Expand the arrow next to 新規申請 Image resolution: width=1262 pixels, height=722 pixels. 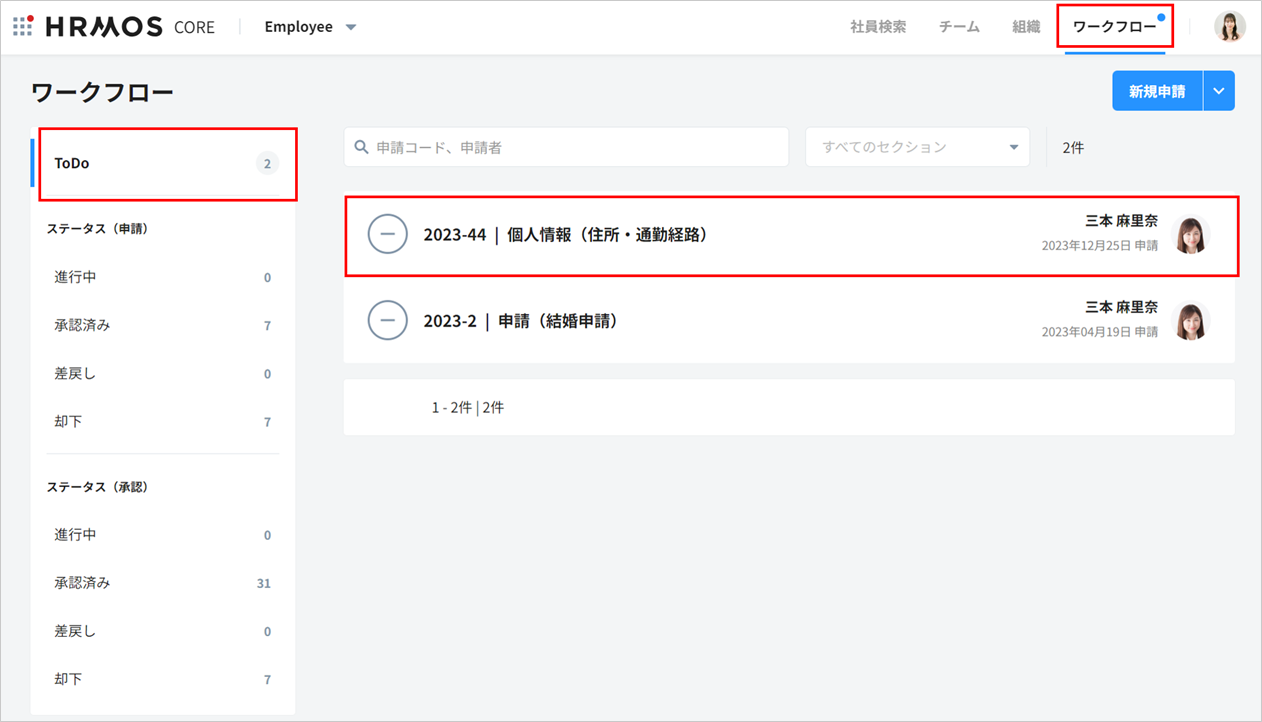pyautogui.click(x=1218, y=91)
